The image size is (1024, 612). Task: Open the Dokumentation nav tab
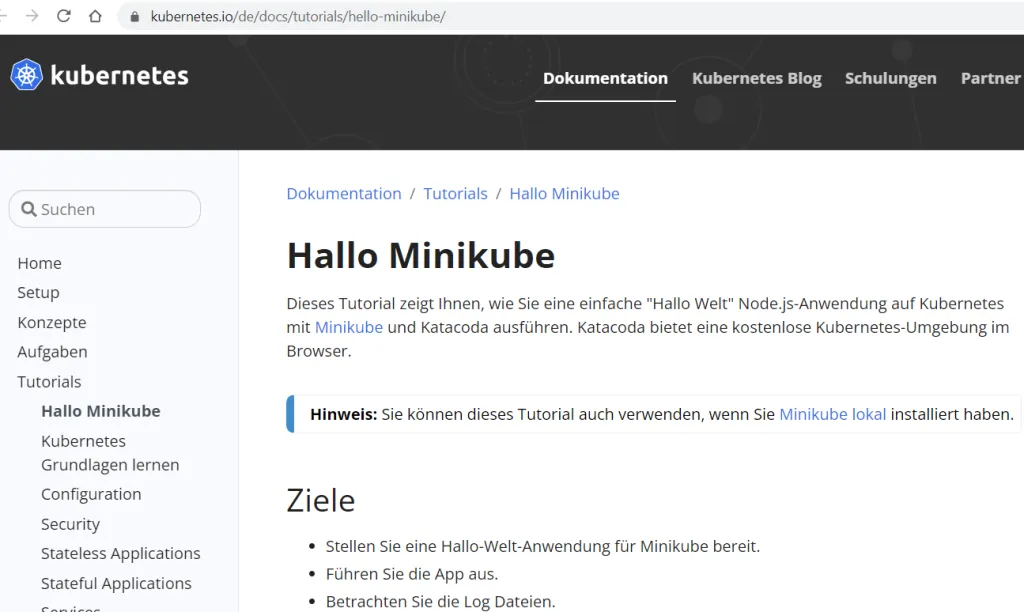[x=605, y=78]
